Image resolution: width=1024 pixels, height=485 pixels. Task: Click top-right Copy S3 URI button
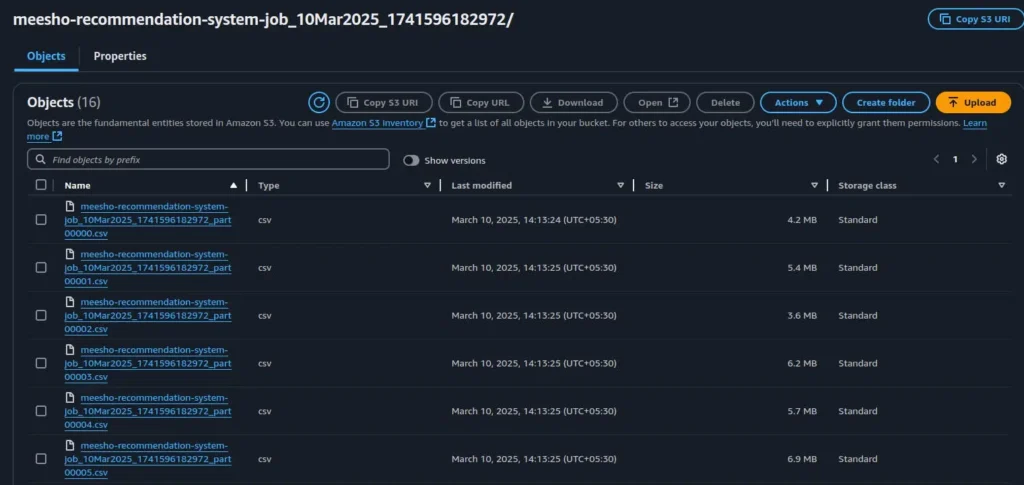(976, 19)
